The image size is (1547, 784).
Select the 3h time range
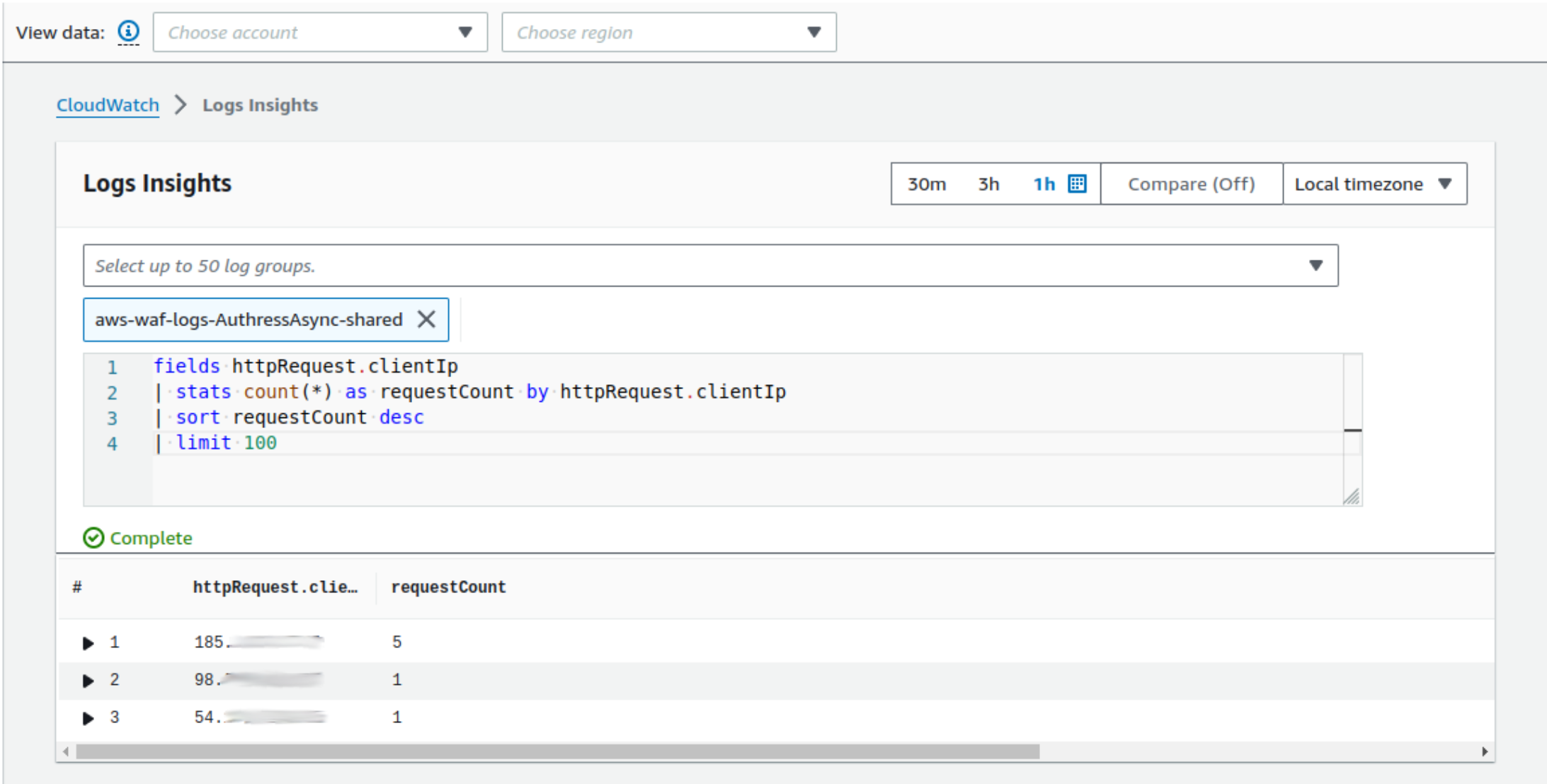988,184
